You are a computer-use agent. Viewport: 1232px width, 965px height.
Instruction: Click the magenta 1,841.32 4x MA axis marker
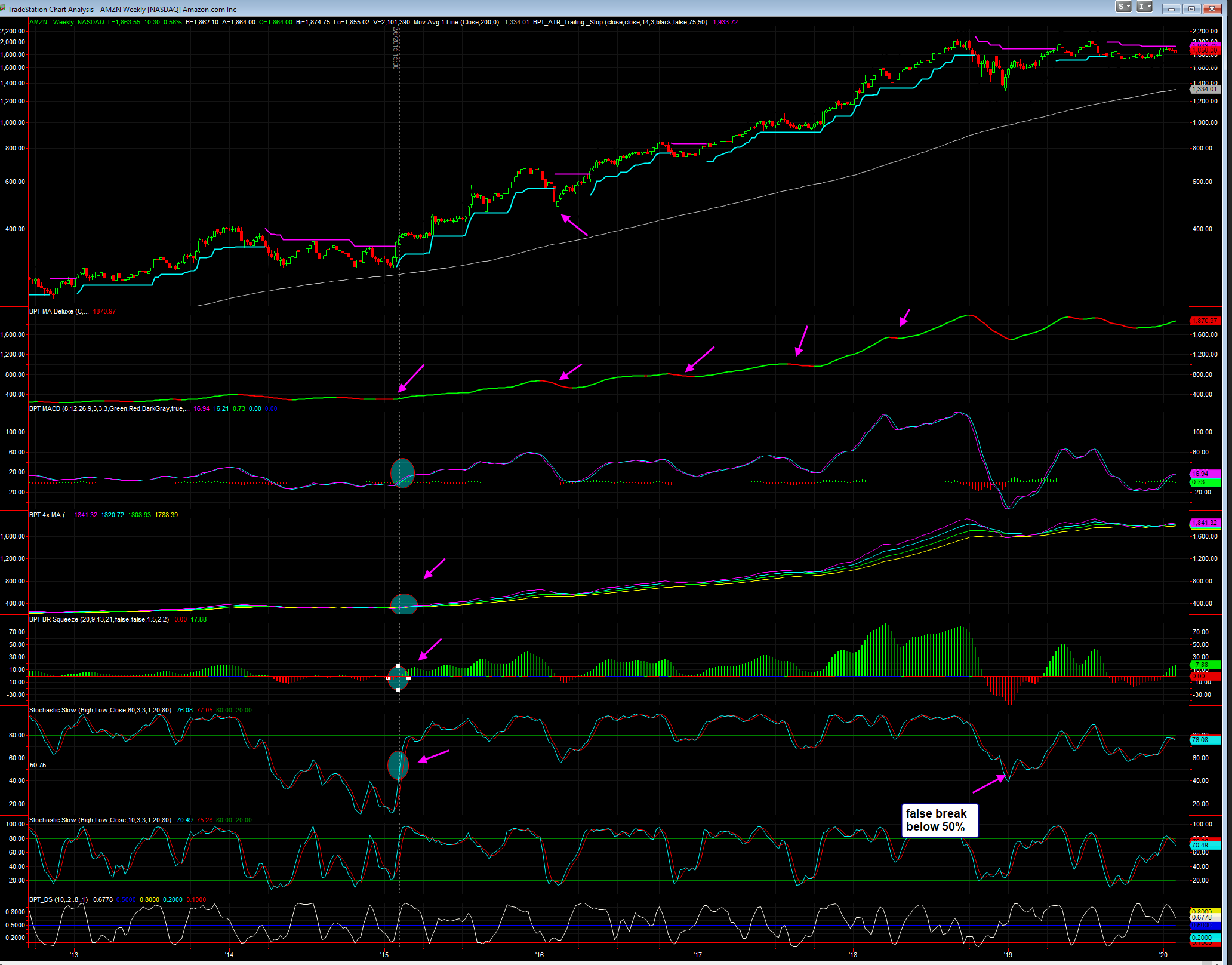[1205, 523]
